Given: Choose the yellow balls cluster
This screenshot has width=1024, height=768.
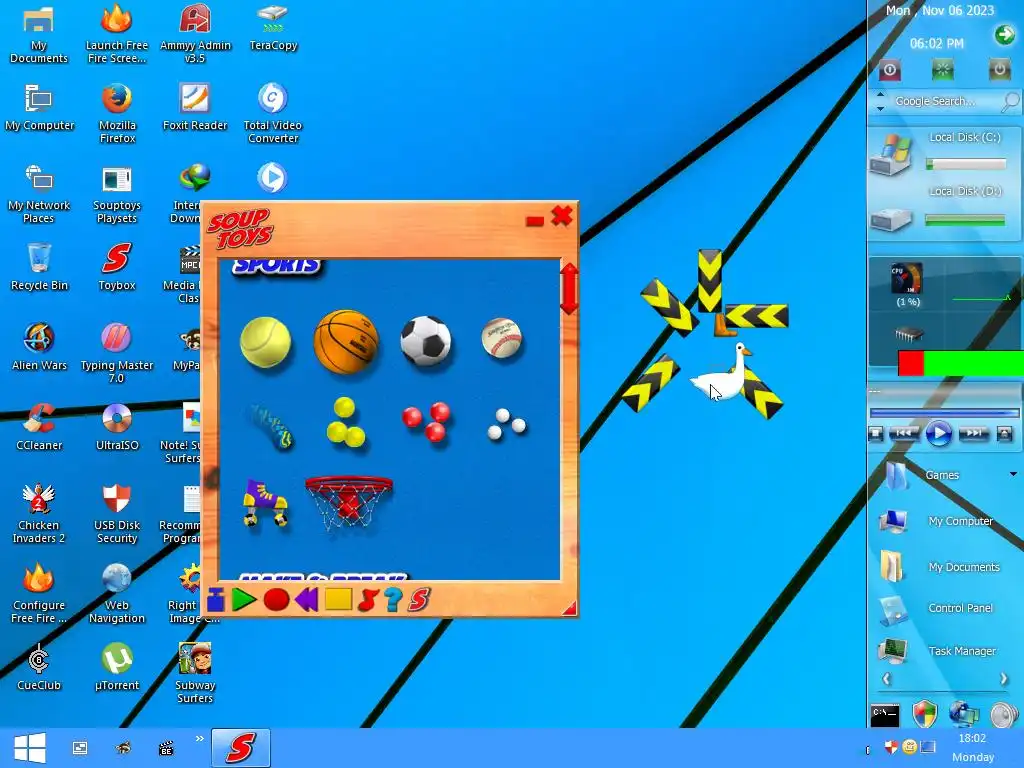Looking at the screenshot, I should click(345, 423).
